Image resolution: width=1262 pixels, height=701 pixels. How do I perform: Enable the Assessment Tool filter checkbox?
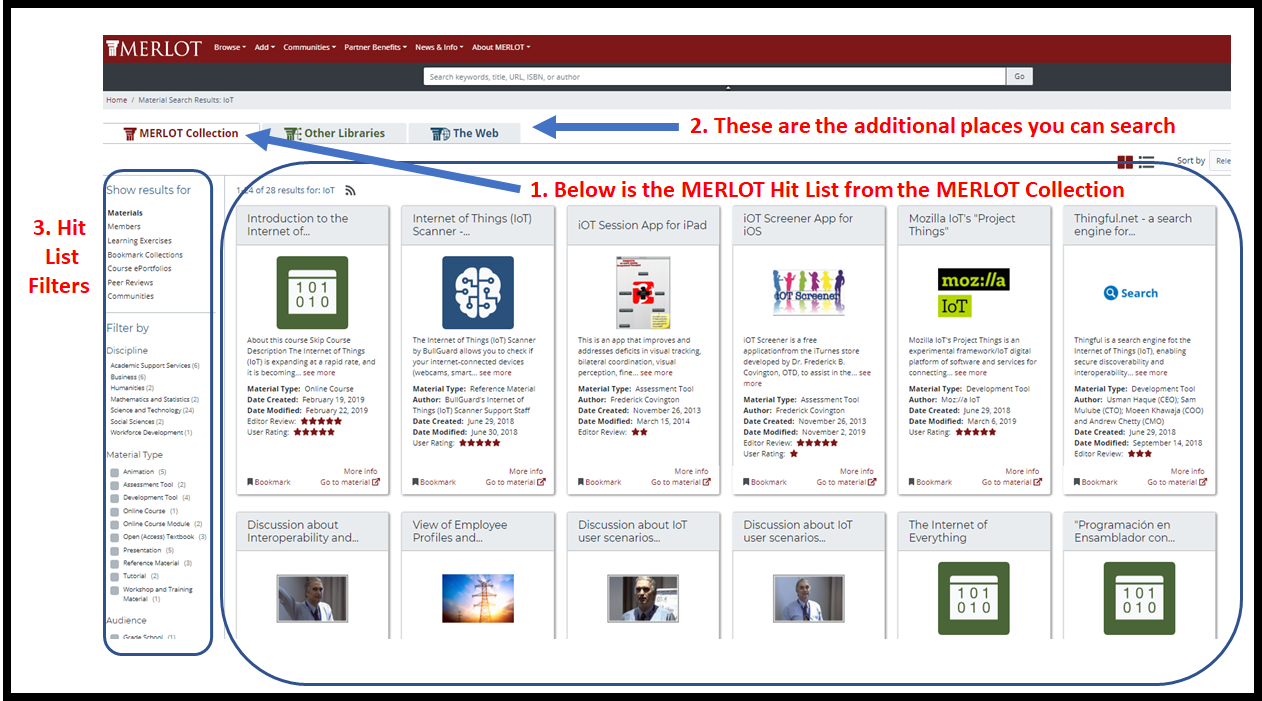pos(115,485)
